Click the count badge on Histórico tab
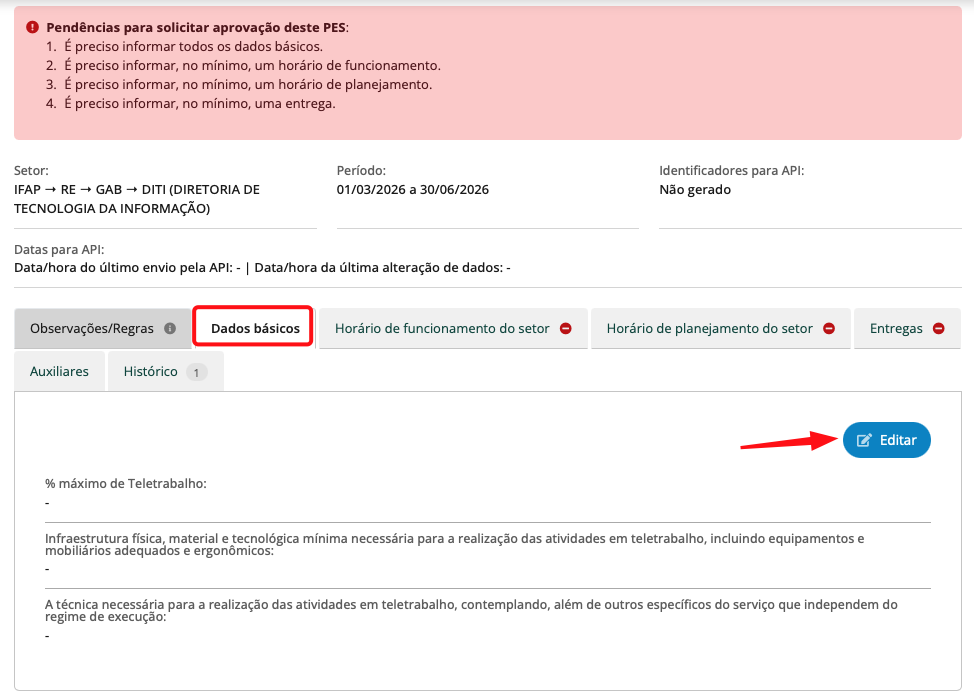Screen dimensions: 974x700 [196, 372]
